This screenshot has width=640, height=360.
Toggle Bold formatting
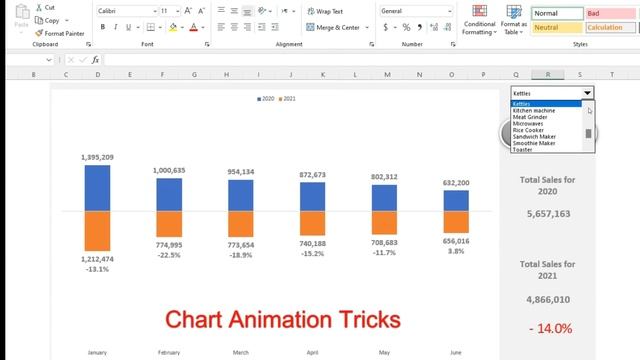click(102, 27)
